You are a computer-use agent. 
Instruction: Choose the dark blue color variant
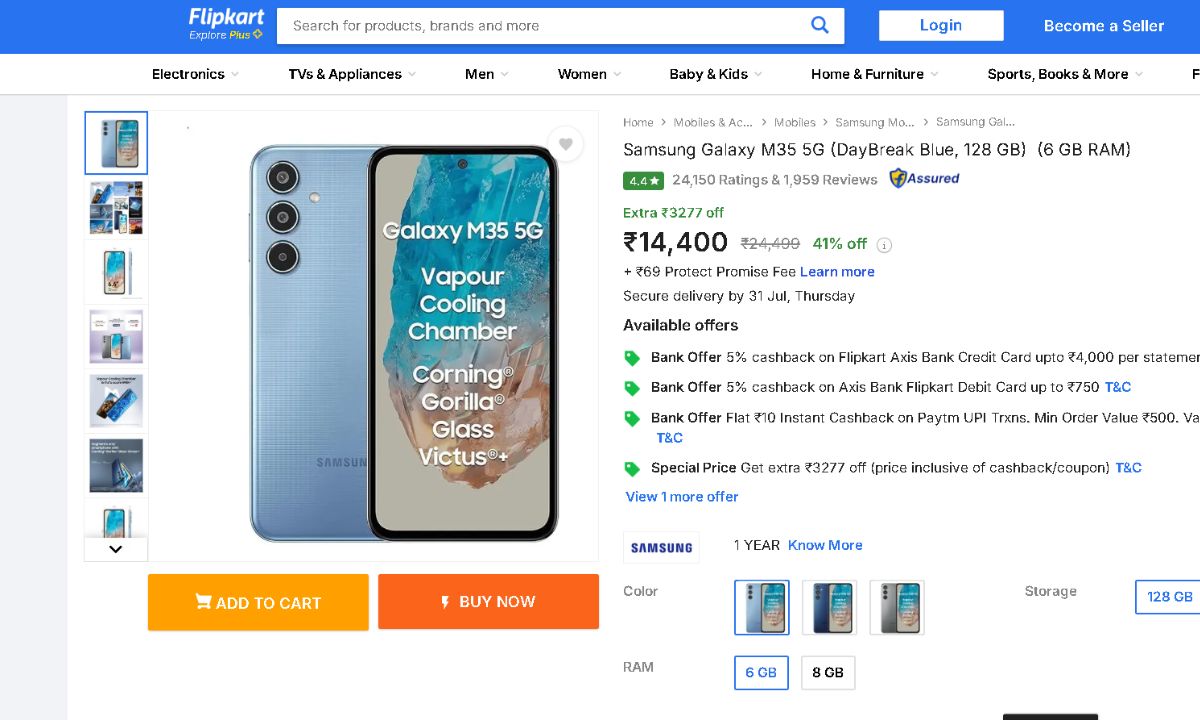coord(829,607)
